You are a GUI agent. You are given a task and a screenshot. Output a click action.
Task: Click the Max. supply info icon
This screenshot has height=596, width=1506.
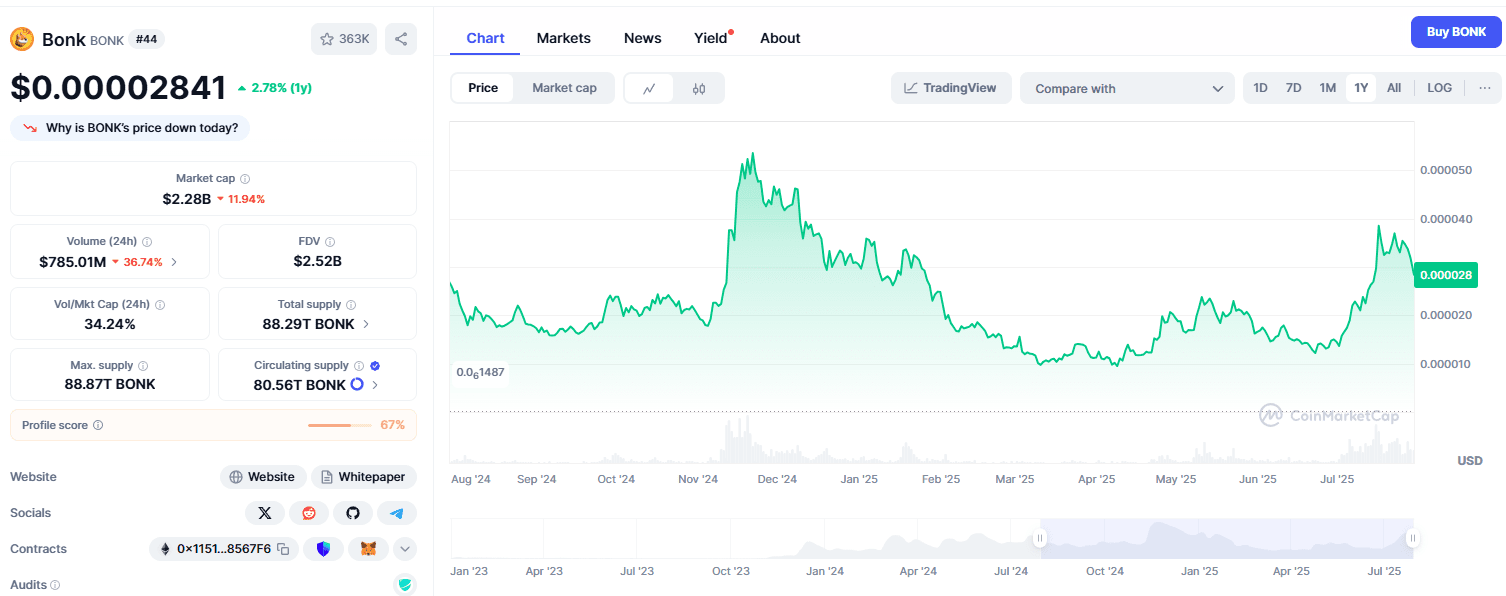point(143,366)
